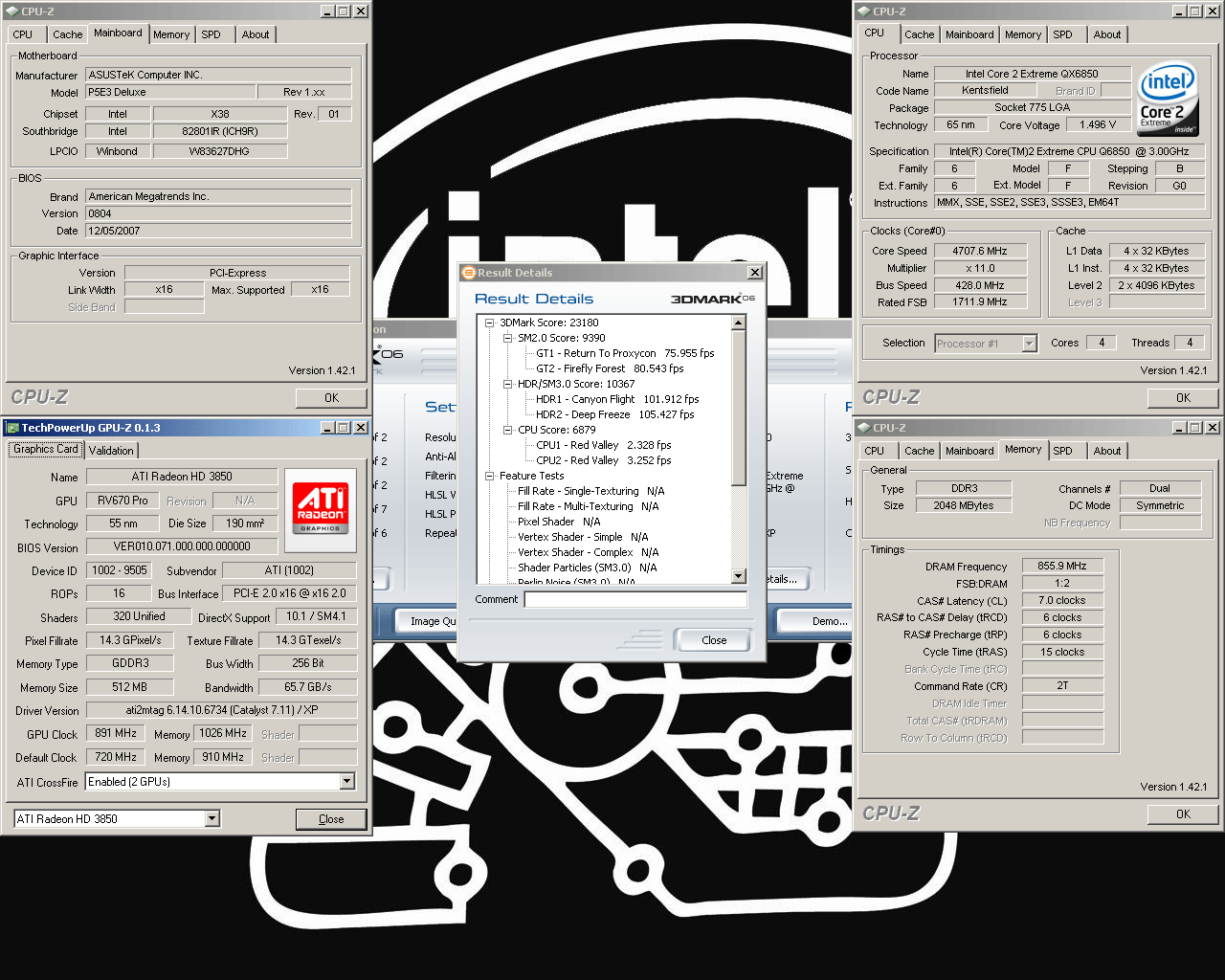The width and height of the screenshot is (1225, 980).
Task: Collapse the HDR/SM3.0 Score node
Action: pos(507,384)
